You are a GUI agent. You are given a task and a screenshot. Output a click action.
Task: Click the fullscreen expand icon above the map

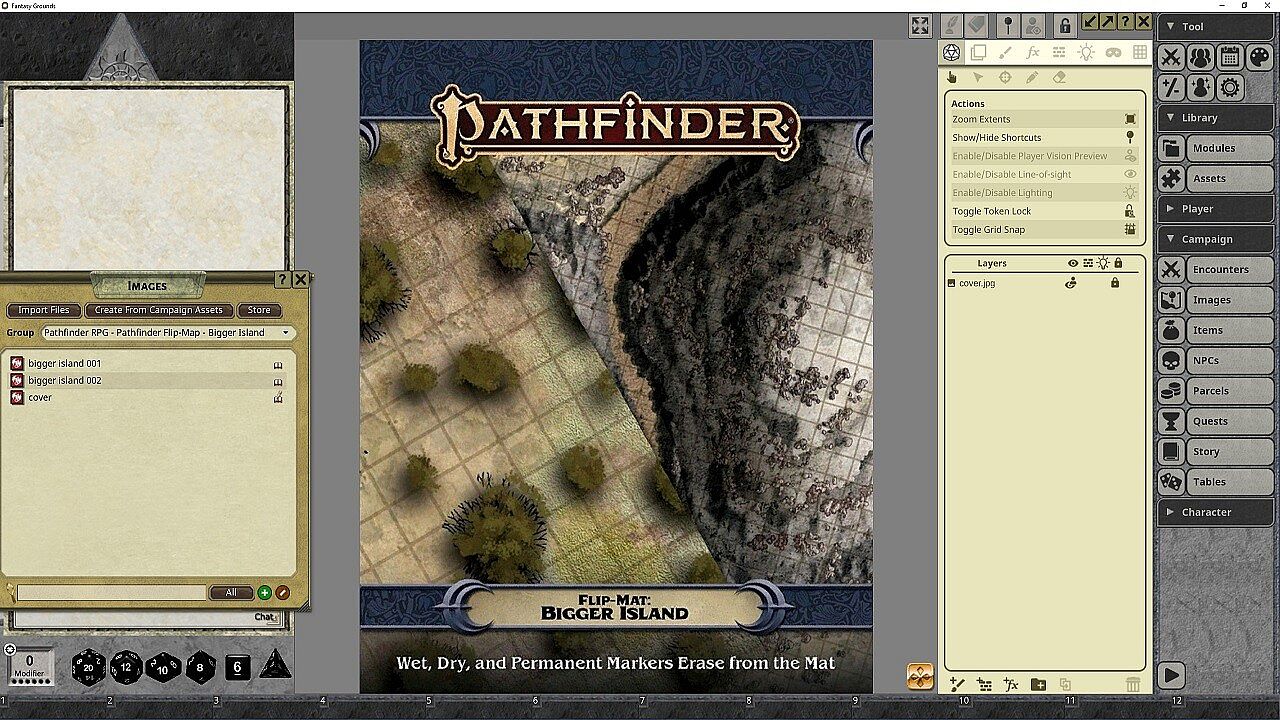tap(920, 25)
